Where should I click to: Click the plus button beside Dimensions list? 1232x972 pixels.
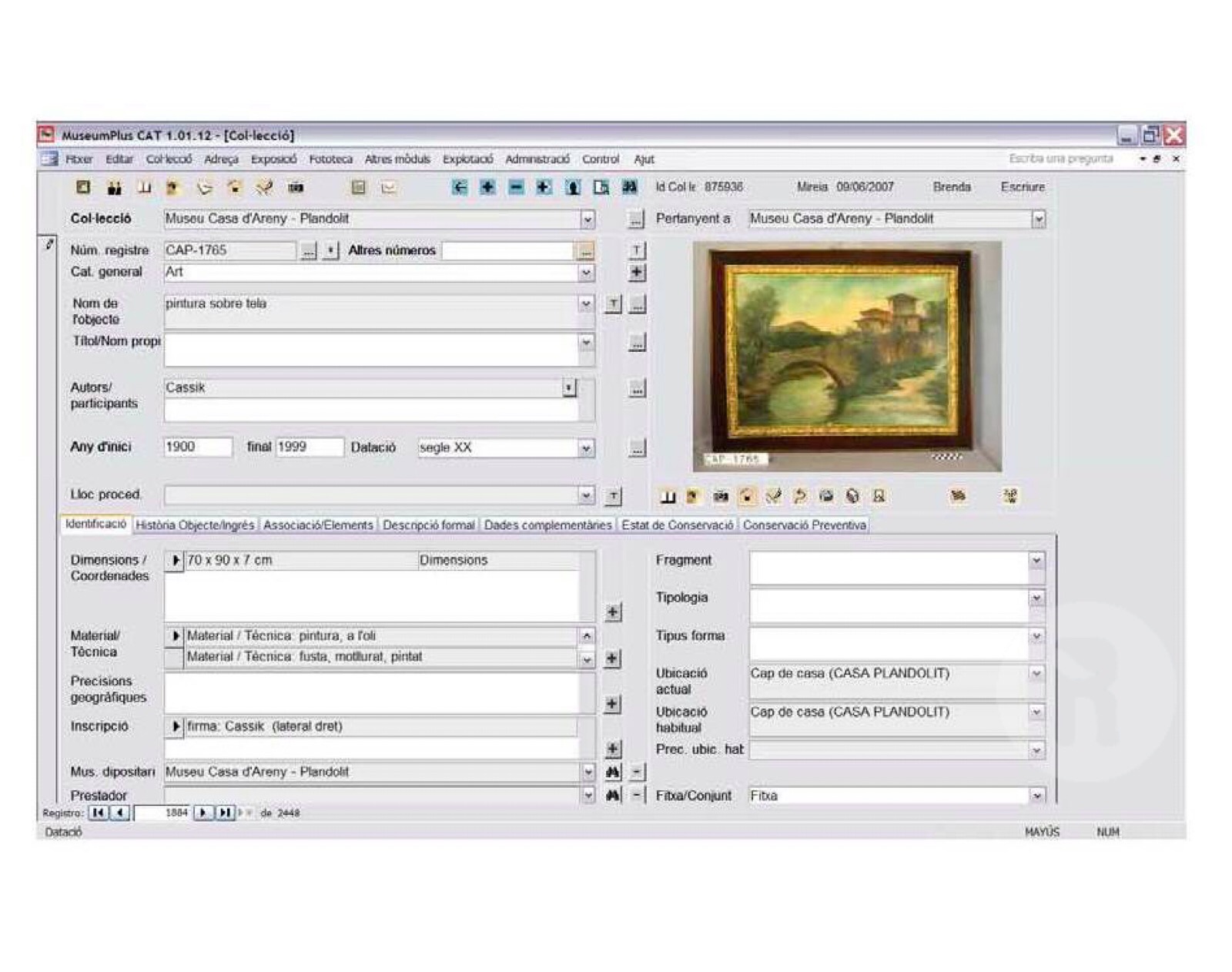pyautogui.click(x=612, y=612)
